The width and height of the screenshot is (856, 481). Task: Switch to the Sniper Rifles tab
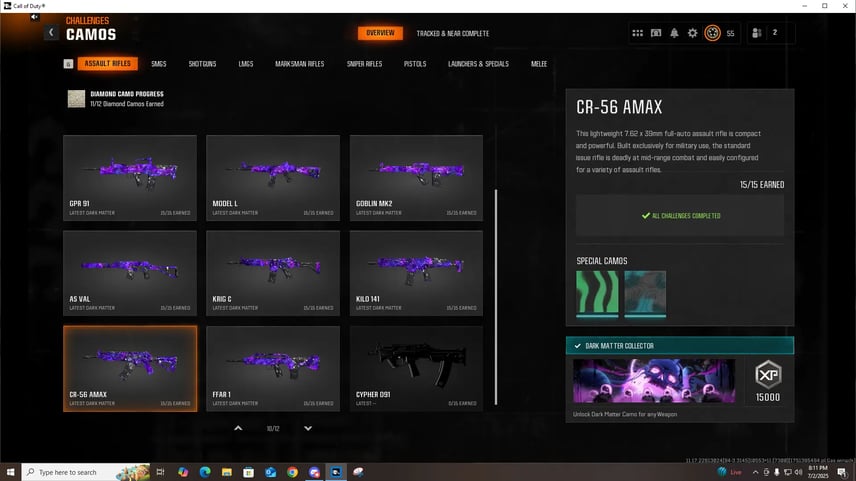pos(364,64)
